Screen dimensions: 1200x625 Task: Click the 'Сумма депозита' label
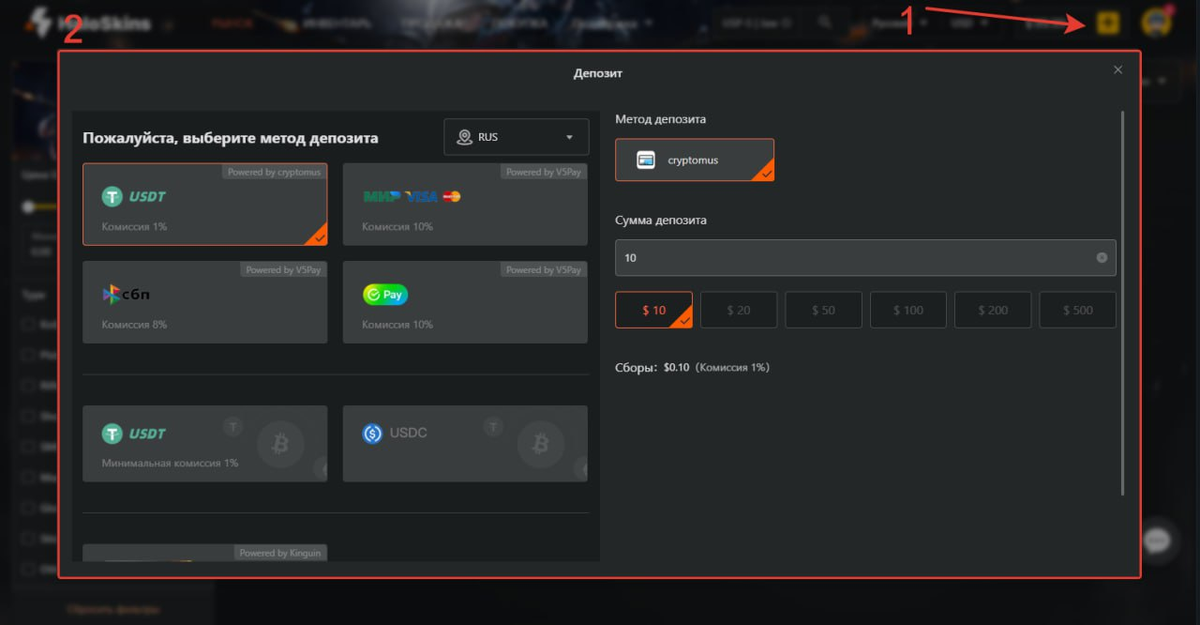[x=659, y=220]
